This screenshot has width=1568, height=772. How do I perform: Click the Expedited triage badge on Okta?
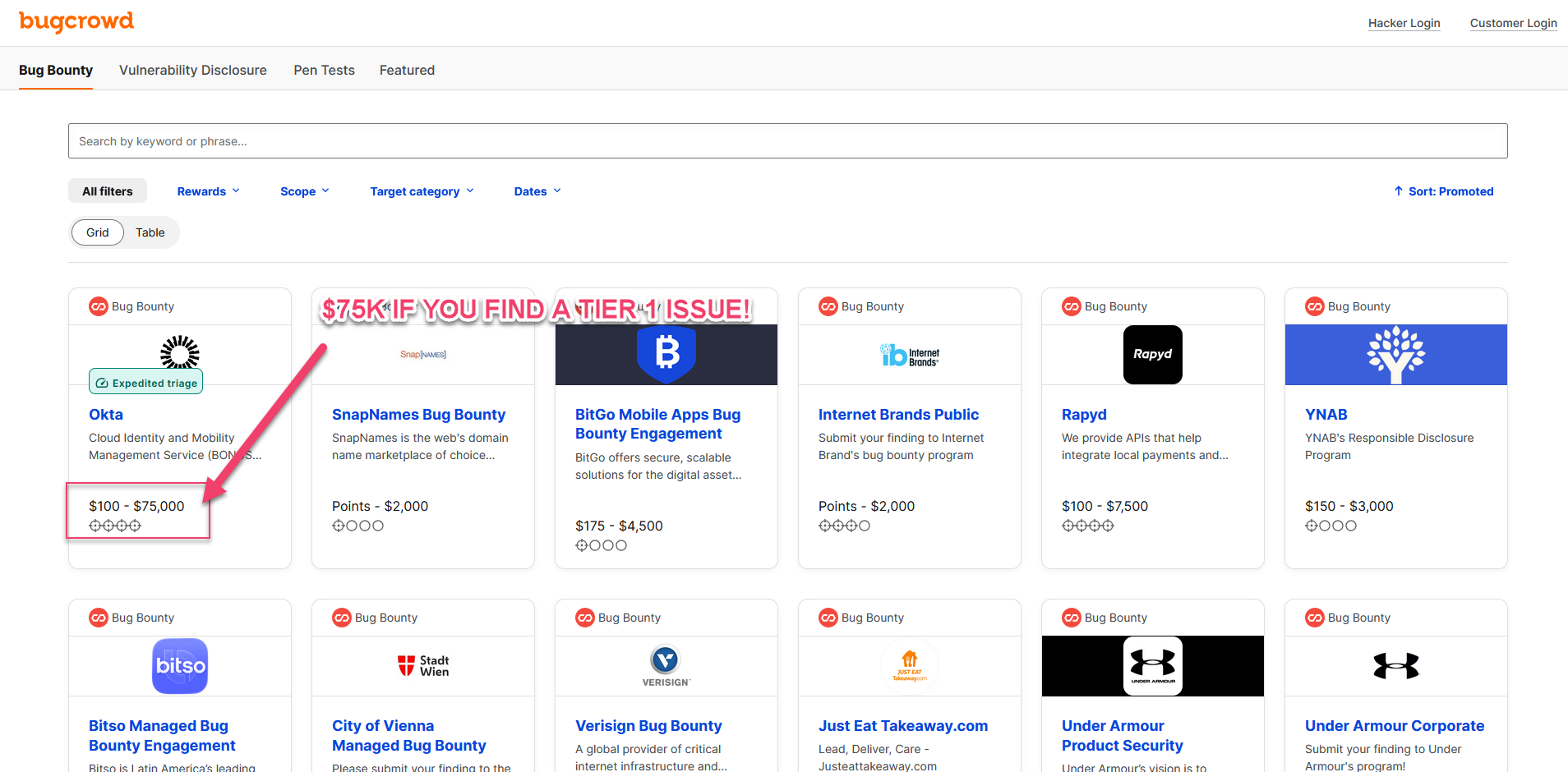pos(146,382)
